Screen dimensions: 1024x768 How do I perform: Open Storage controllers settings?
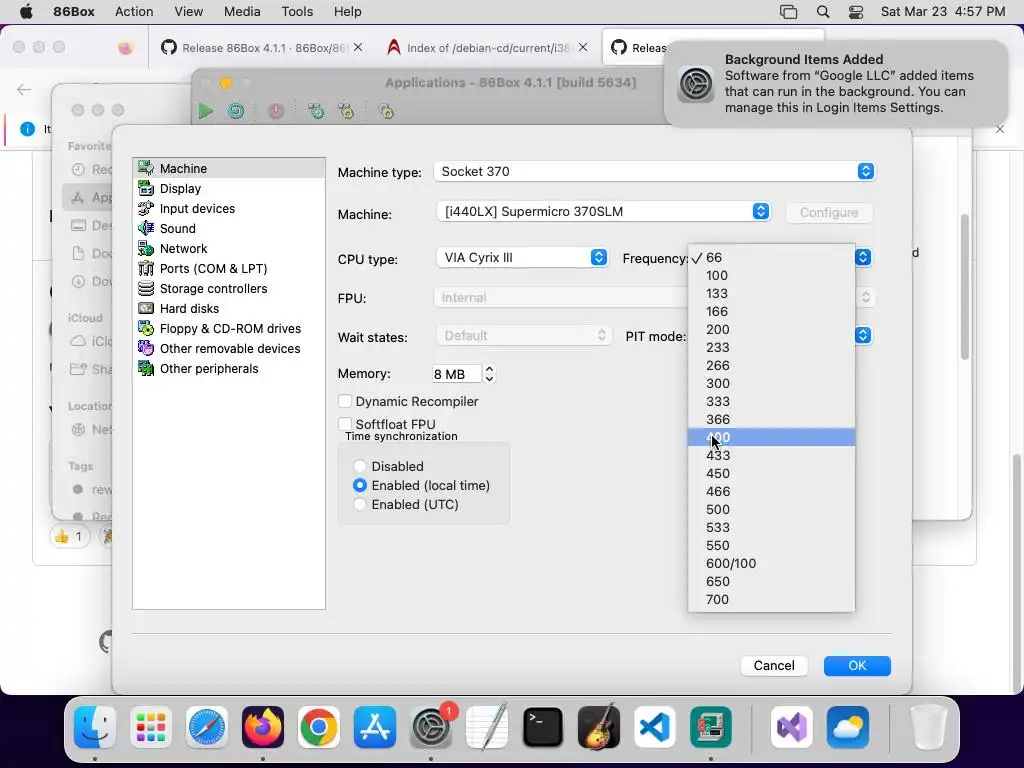click(229, 289)
